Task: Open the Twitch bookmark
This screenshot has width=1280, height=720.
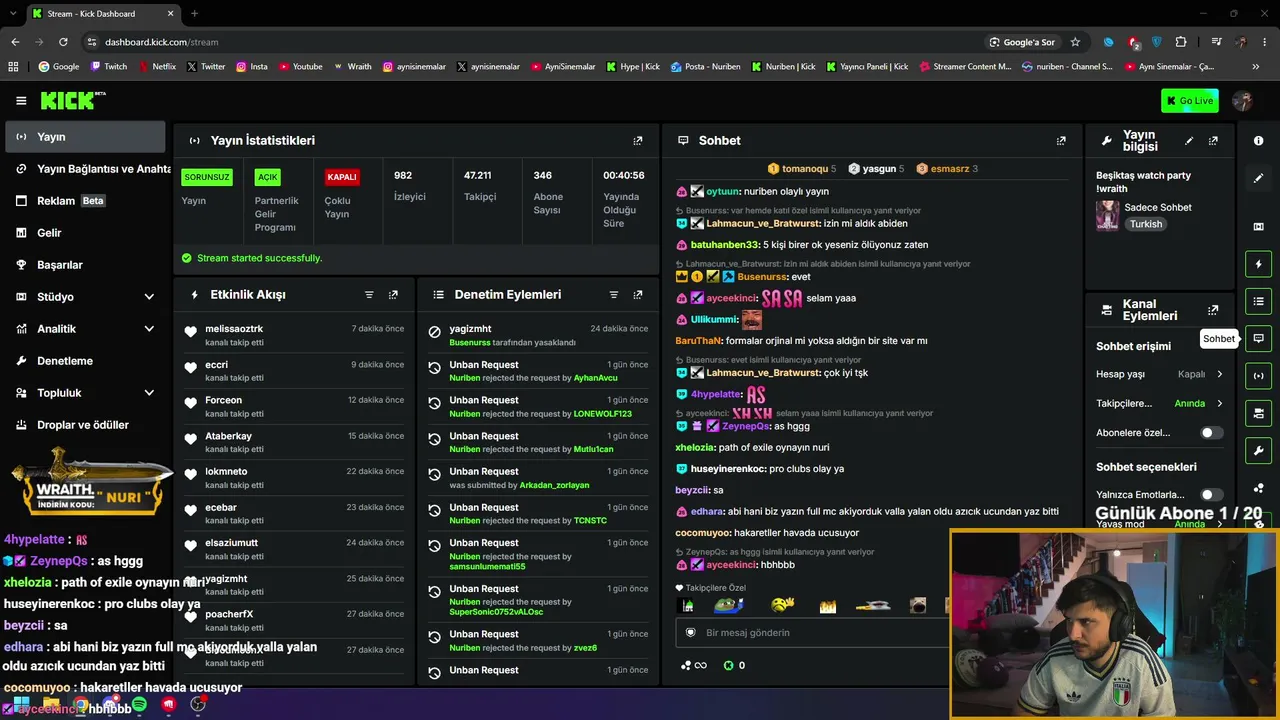Action: (x=109, y=67)
